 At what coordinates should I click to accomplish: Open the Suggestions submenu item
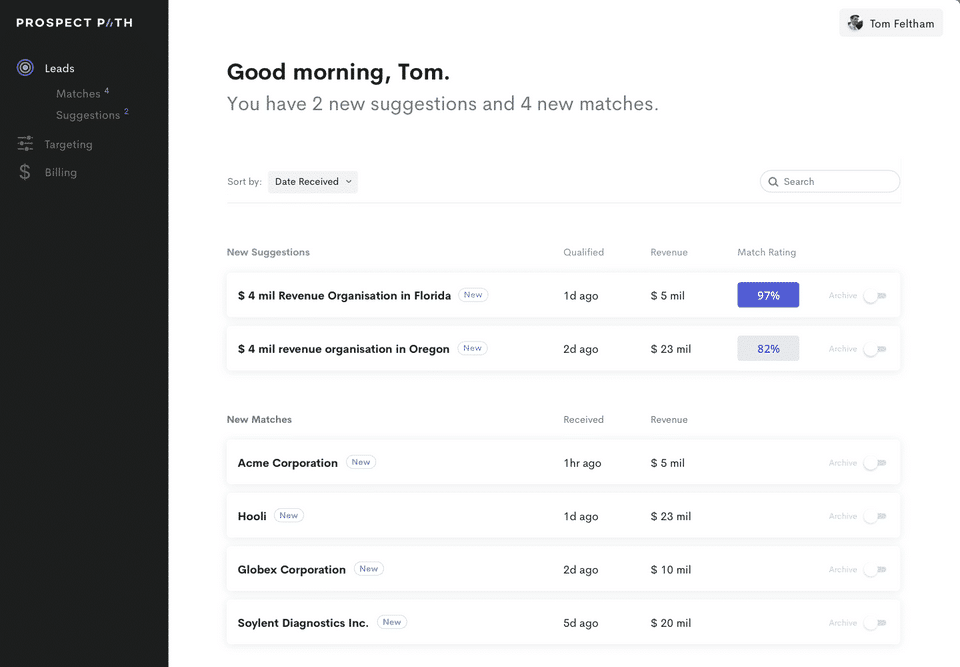click(x=88, y=115)
